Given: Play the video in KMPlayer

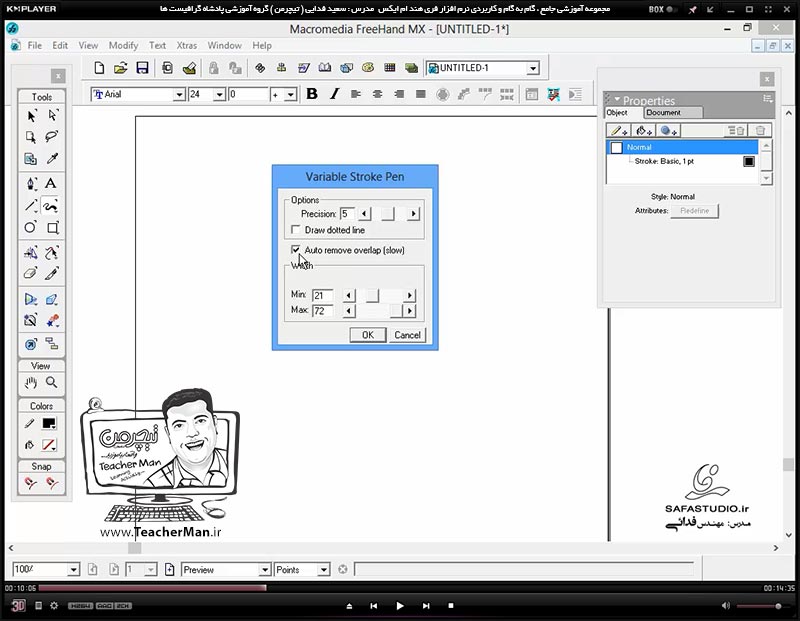Looking at the screenshot, I should coord(399,606).
